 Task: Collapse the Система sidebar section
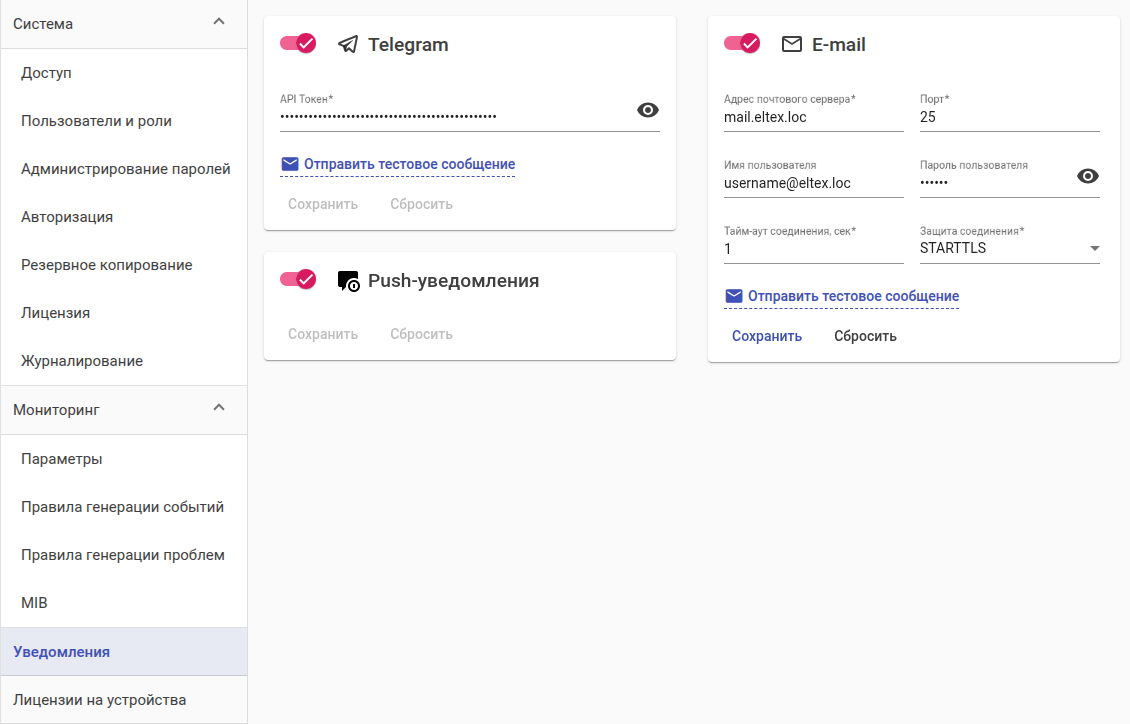coord(220,22)
